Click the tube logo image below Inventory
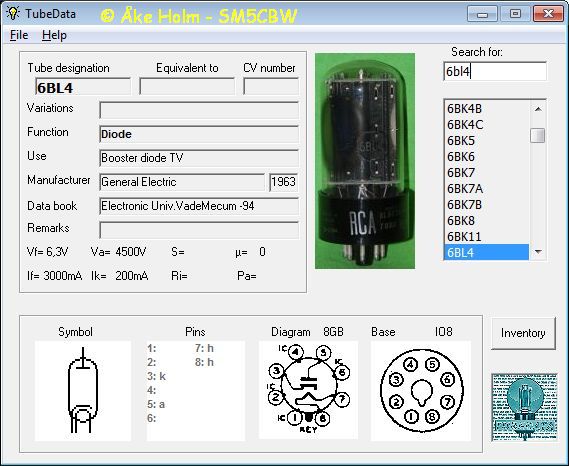The width and height of the screenshot is (569, 466). coord(524,407)
